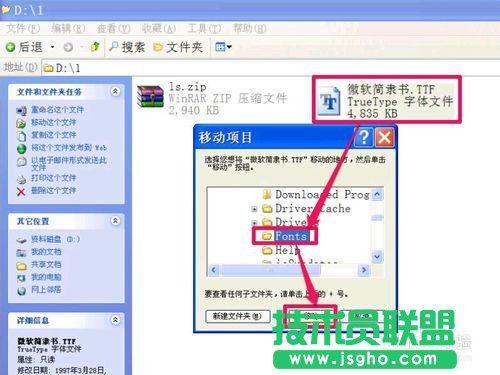Select the TrueType font file icon

tap(329, 101)
